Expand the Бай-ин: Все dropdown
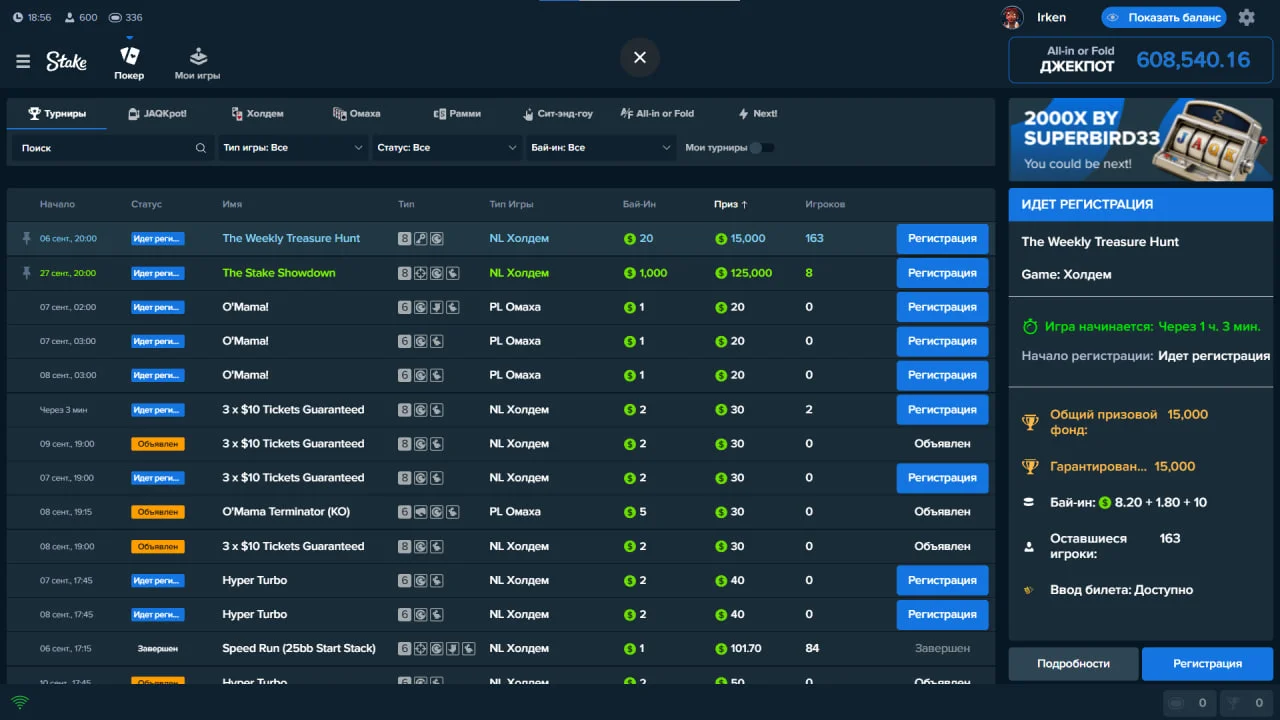 coord(601,148)
